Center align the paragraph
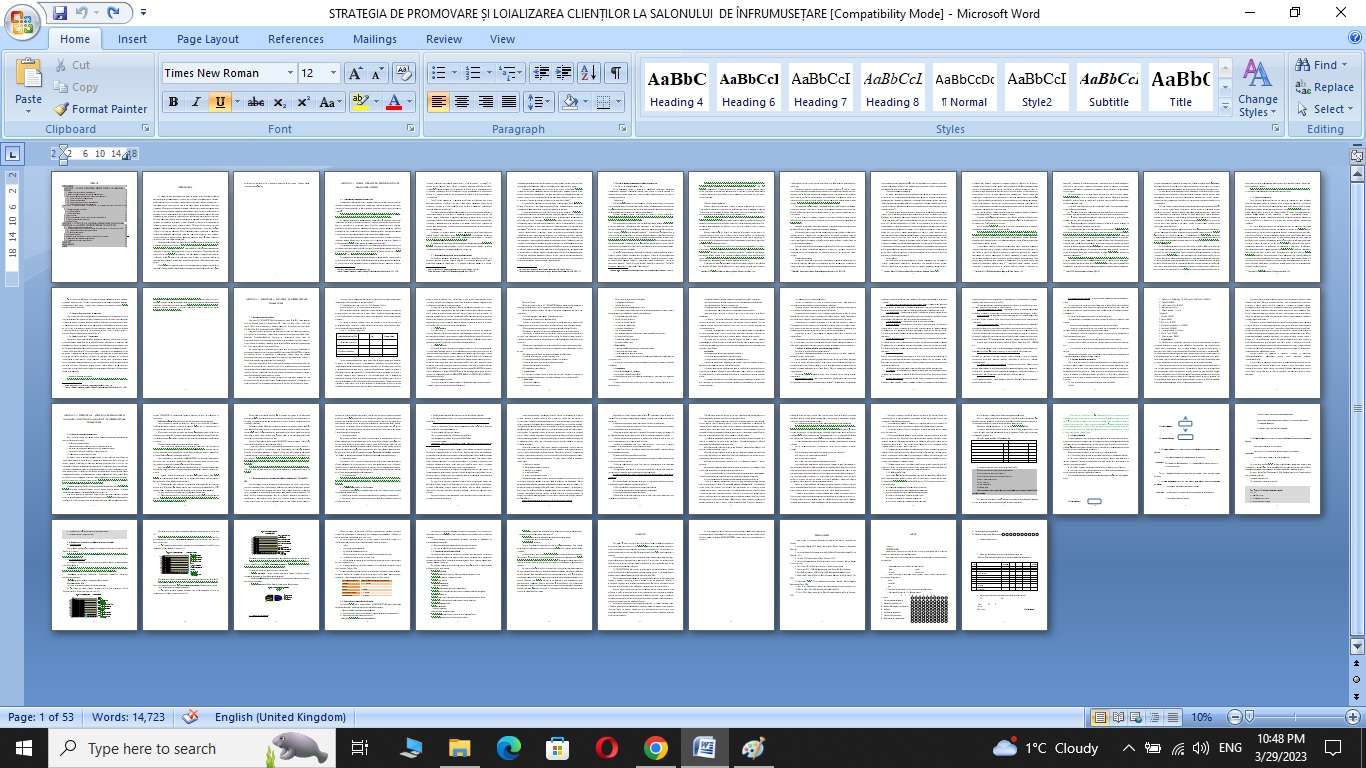The width and height of the screenshot is (1366, 768). click(462, 102)
